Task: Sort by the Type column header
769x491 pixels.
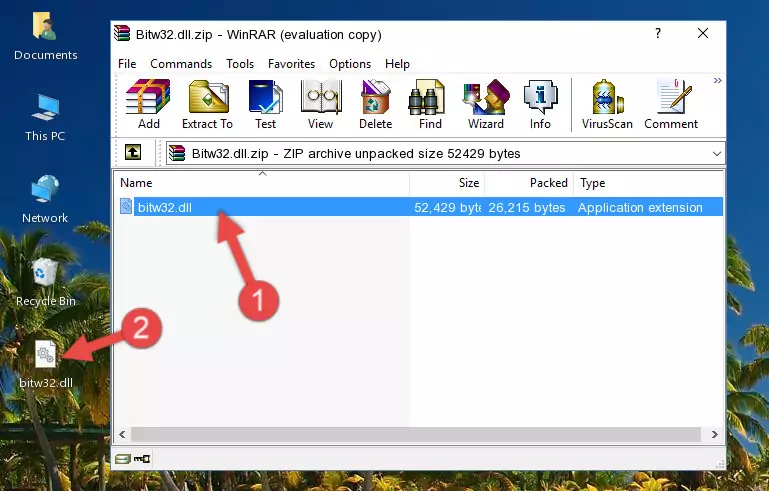Action: [x=648, y=183]
